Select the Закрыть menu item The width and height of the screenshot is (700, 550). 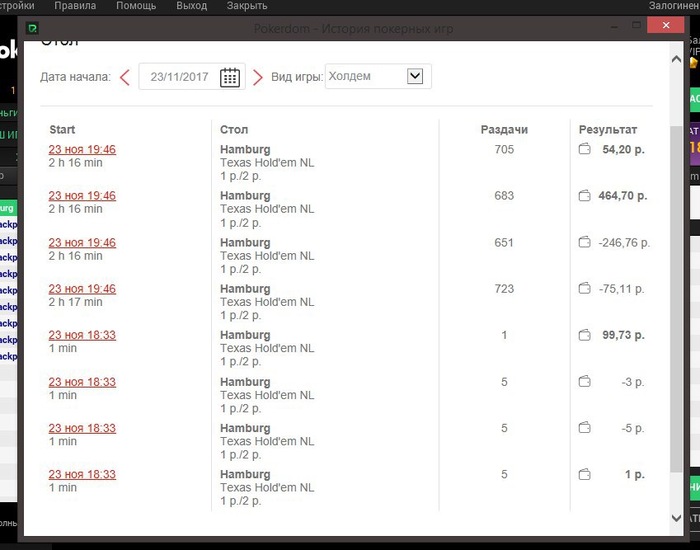point(247,6)
